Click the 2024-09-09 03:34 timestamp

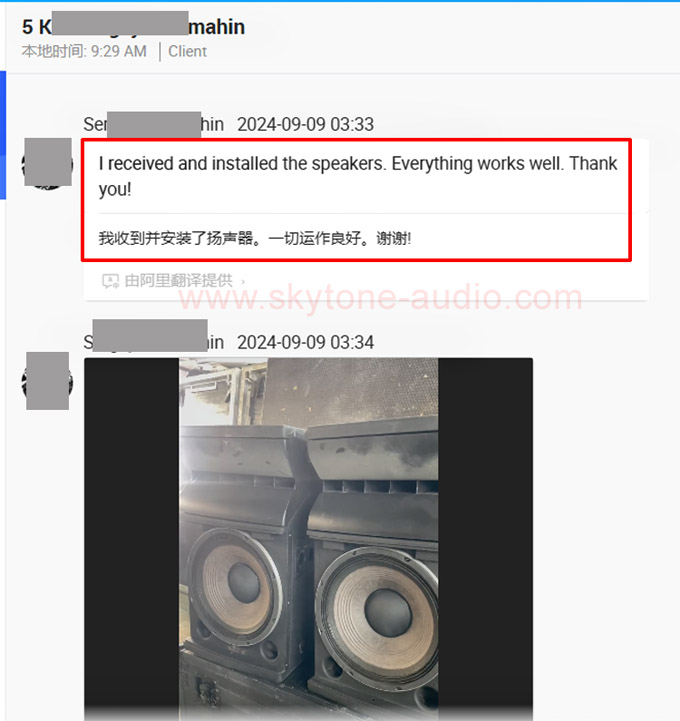point(305,343)
